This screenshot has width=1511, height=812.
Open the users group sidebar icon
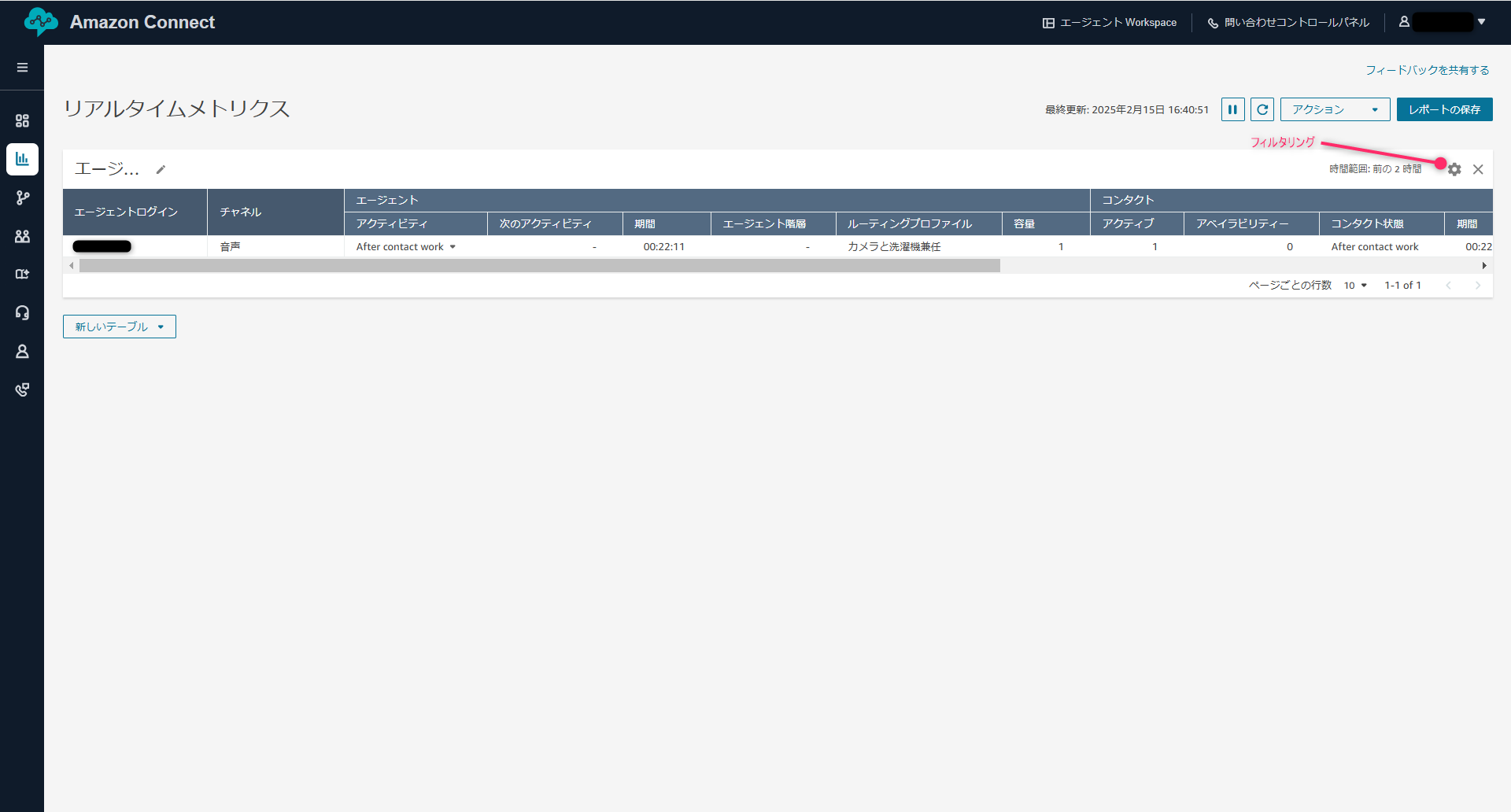[22, 236]
